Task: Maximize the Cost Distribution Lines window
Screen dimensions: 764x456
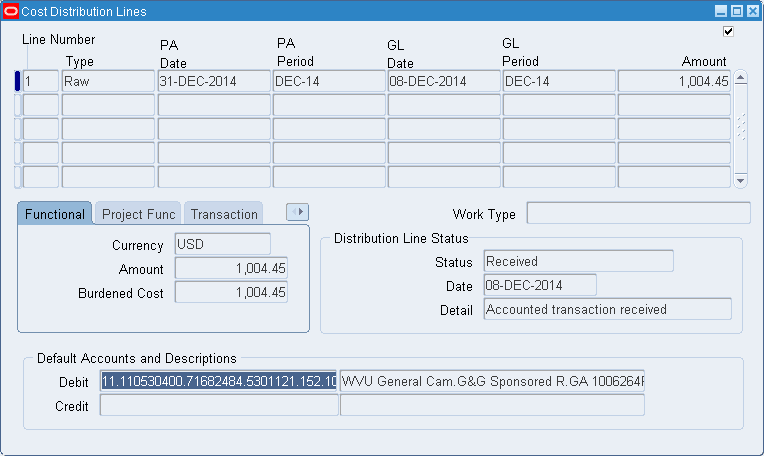Action: tap(736, 11)
